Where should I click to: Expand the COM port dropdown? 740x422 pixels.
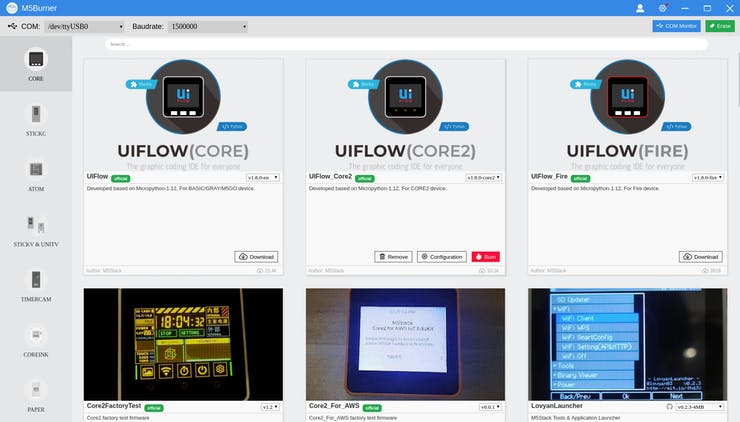point(85,26)
